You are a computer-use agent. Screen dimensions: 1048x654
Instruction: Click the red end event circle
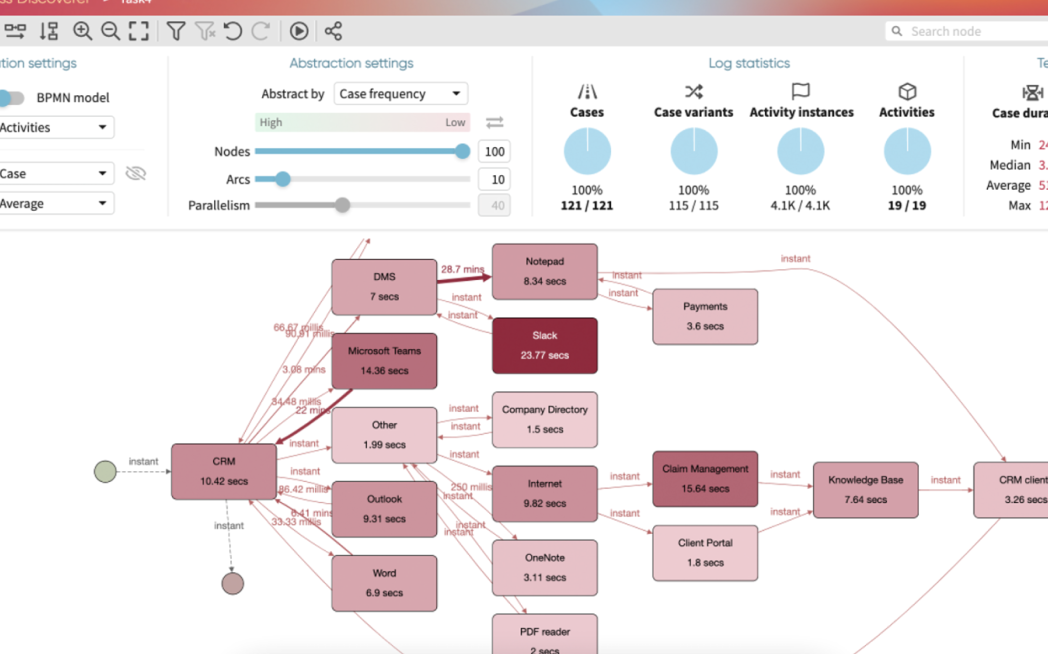tap(233, 583)
